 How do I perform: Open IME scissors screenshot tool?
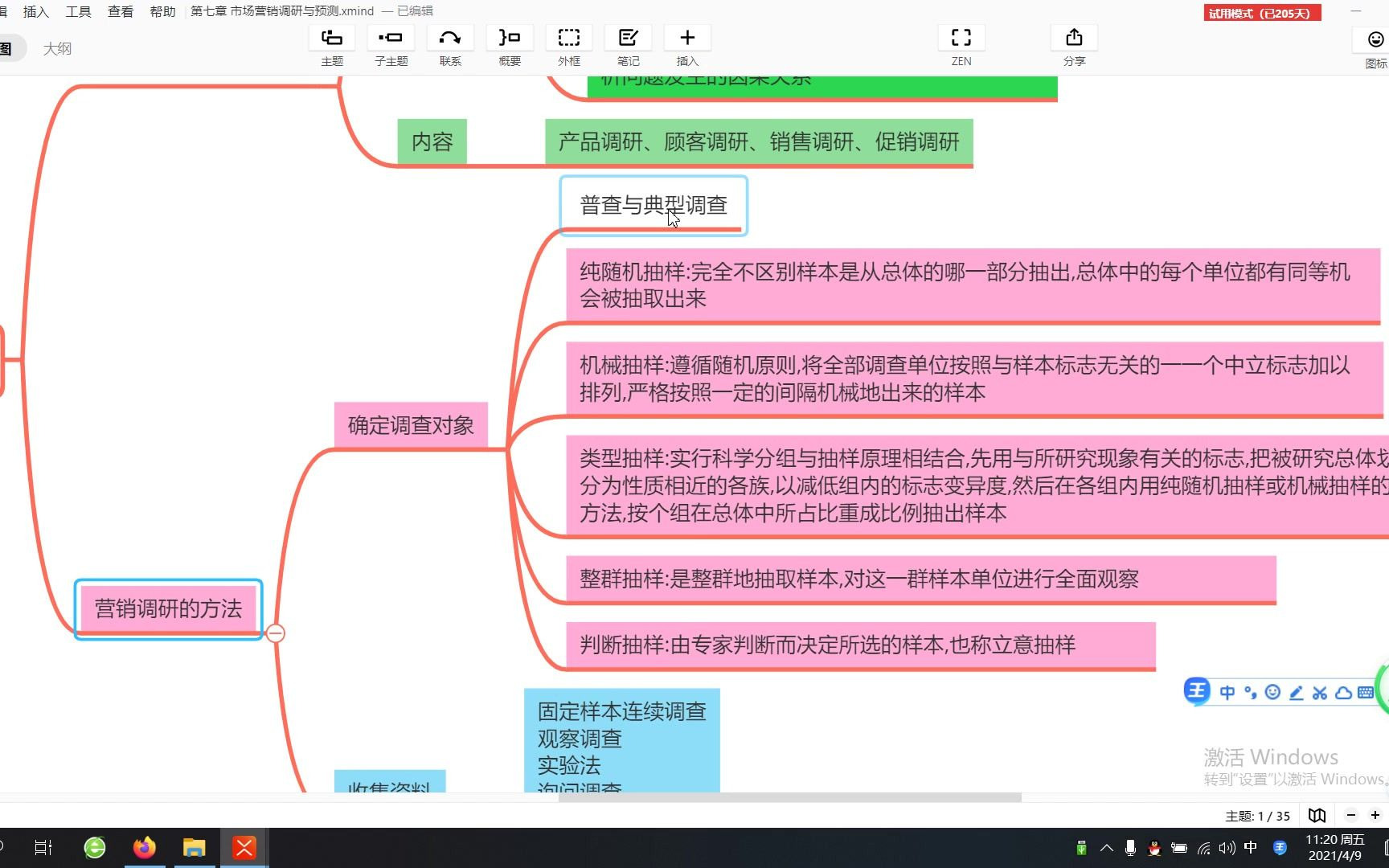(x=1319, y=693)
